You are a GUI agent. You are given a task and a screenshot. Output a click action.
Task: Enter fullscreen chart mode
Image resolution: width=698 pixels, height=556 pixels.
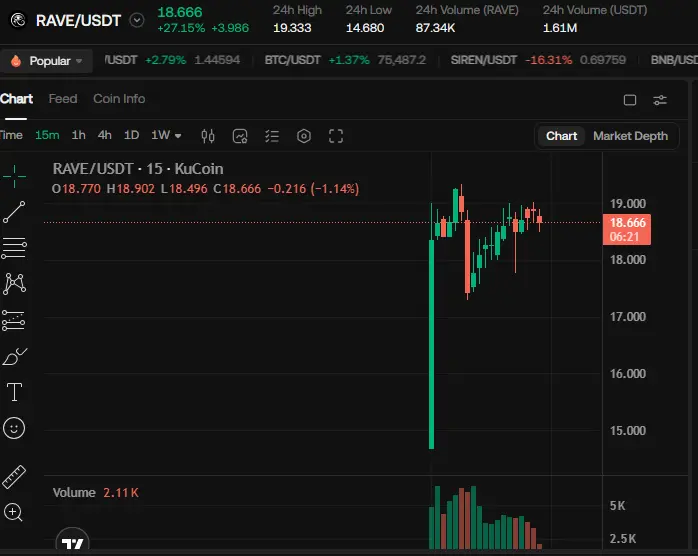point(336,136)
